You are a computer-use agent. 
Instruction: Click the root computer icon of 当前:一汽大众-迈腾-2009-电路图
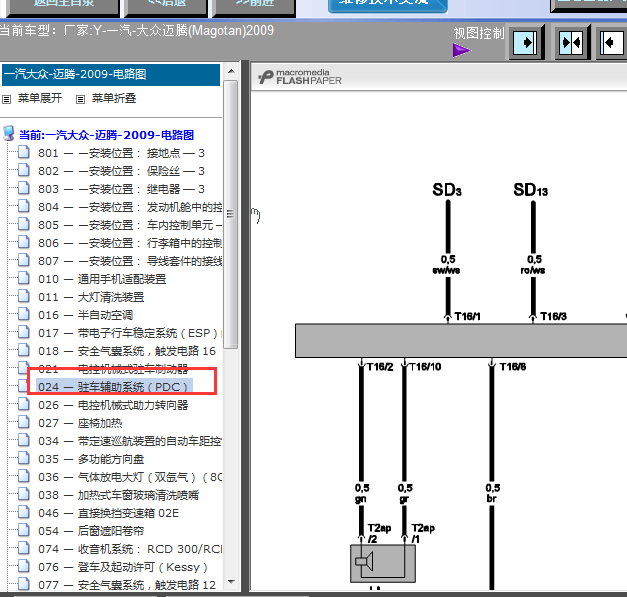[x=8, y=134]
